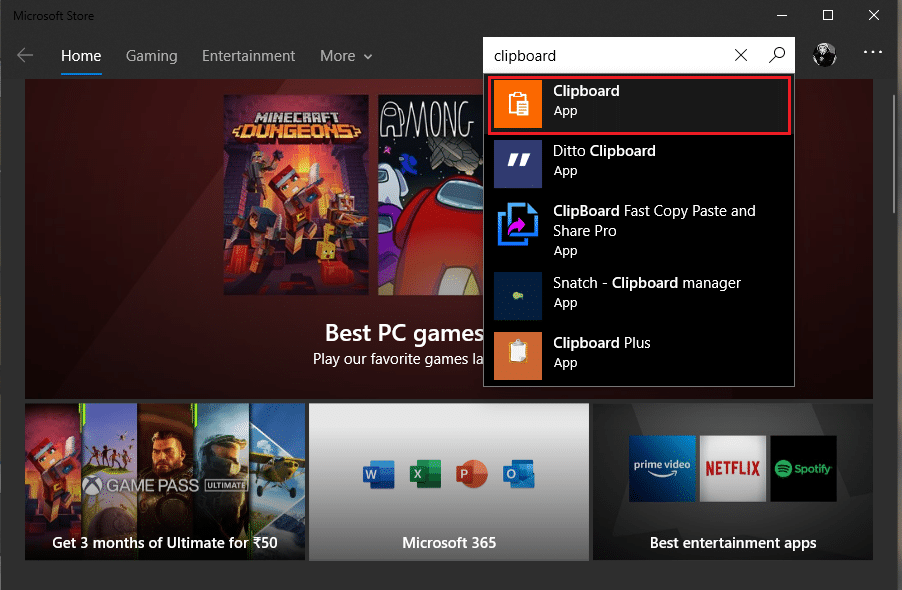Switch to the Gaming tab
The image size is (902, 590).
[151, 56]
